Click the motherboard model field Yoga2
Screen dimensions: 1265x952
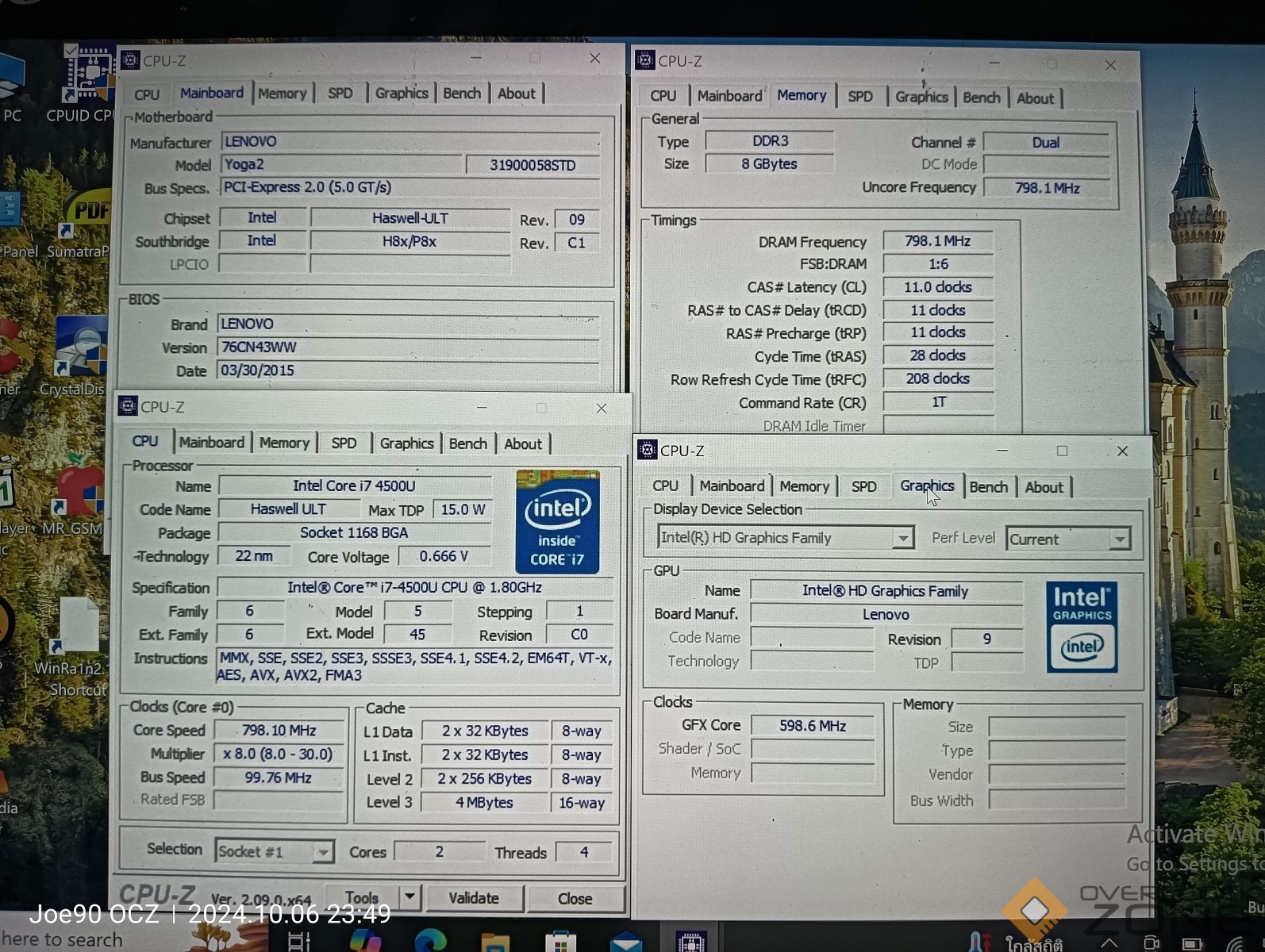[341, 164]
